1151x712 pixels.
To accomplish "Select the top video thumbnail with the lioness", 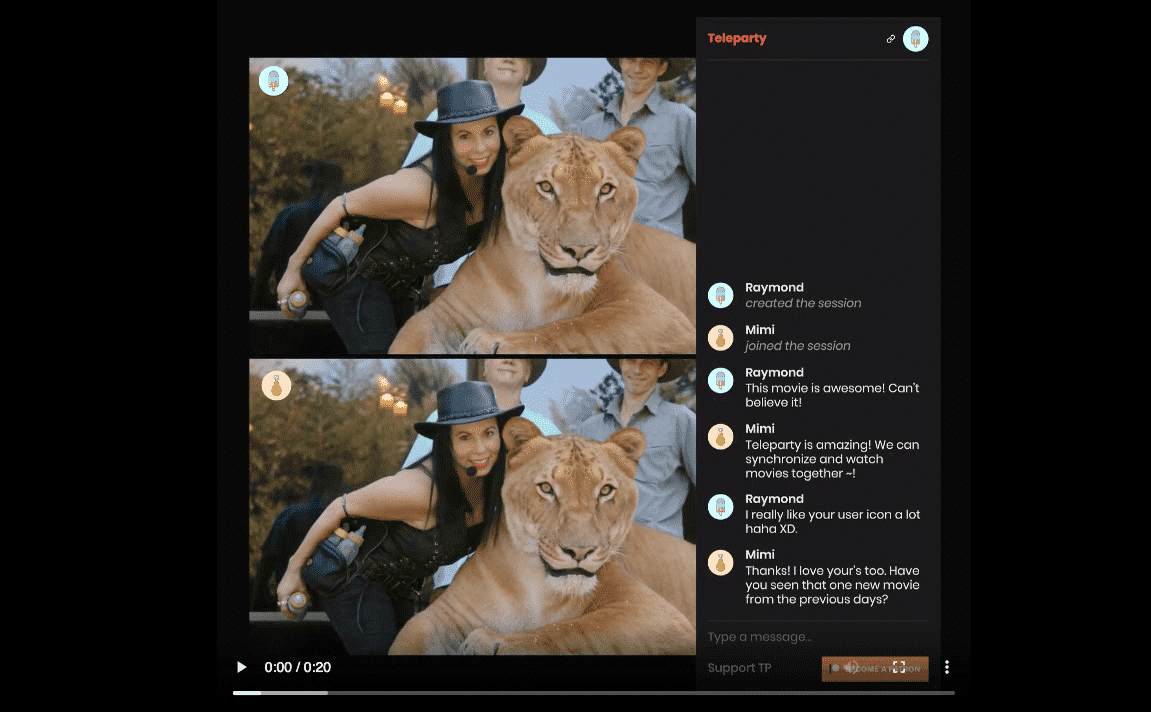I will tap(472, 206).
